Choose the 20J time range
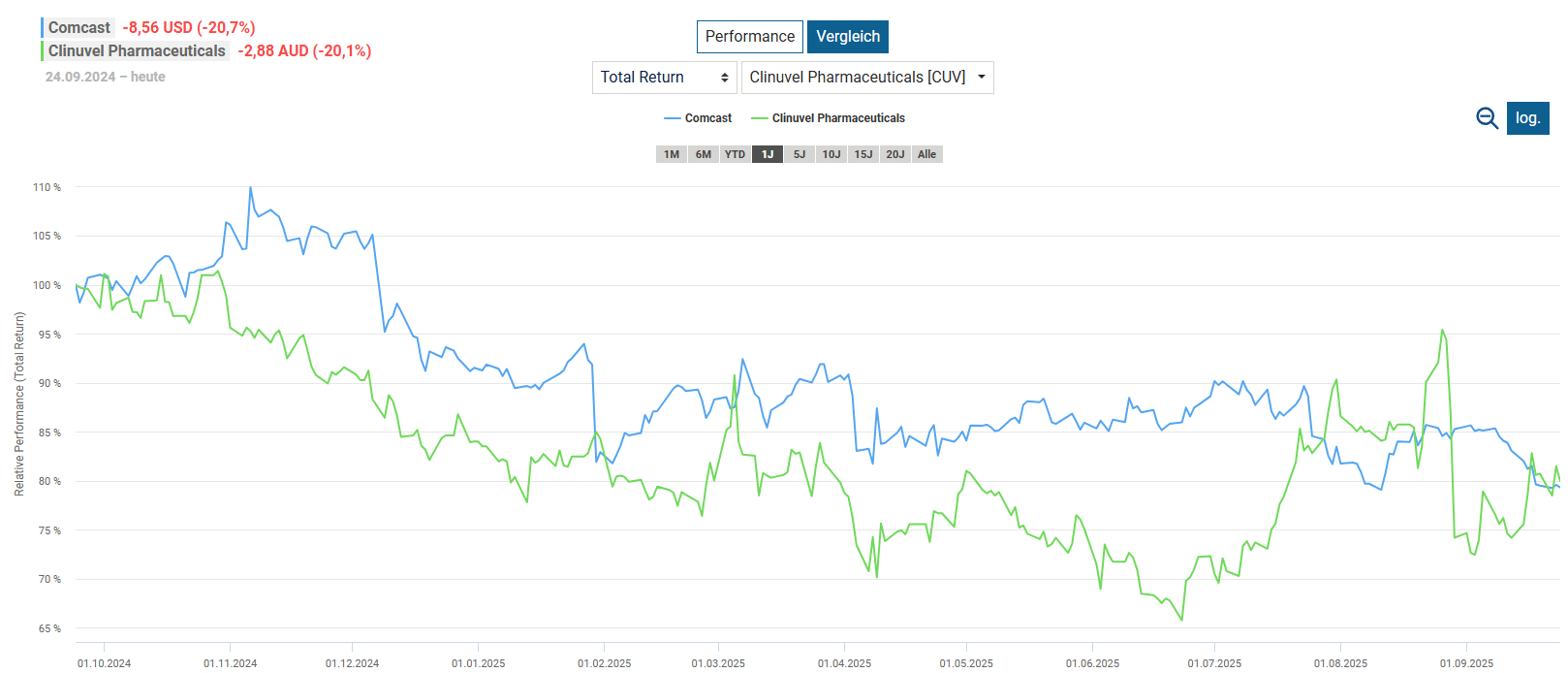1568x673 pixels. tap(895, 154)
